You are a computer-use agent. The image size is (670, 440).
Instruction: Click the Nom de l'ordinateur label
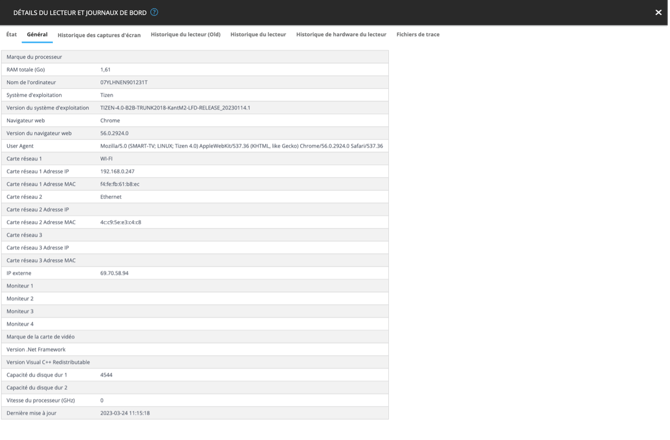coord(31,82)
